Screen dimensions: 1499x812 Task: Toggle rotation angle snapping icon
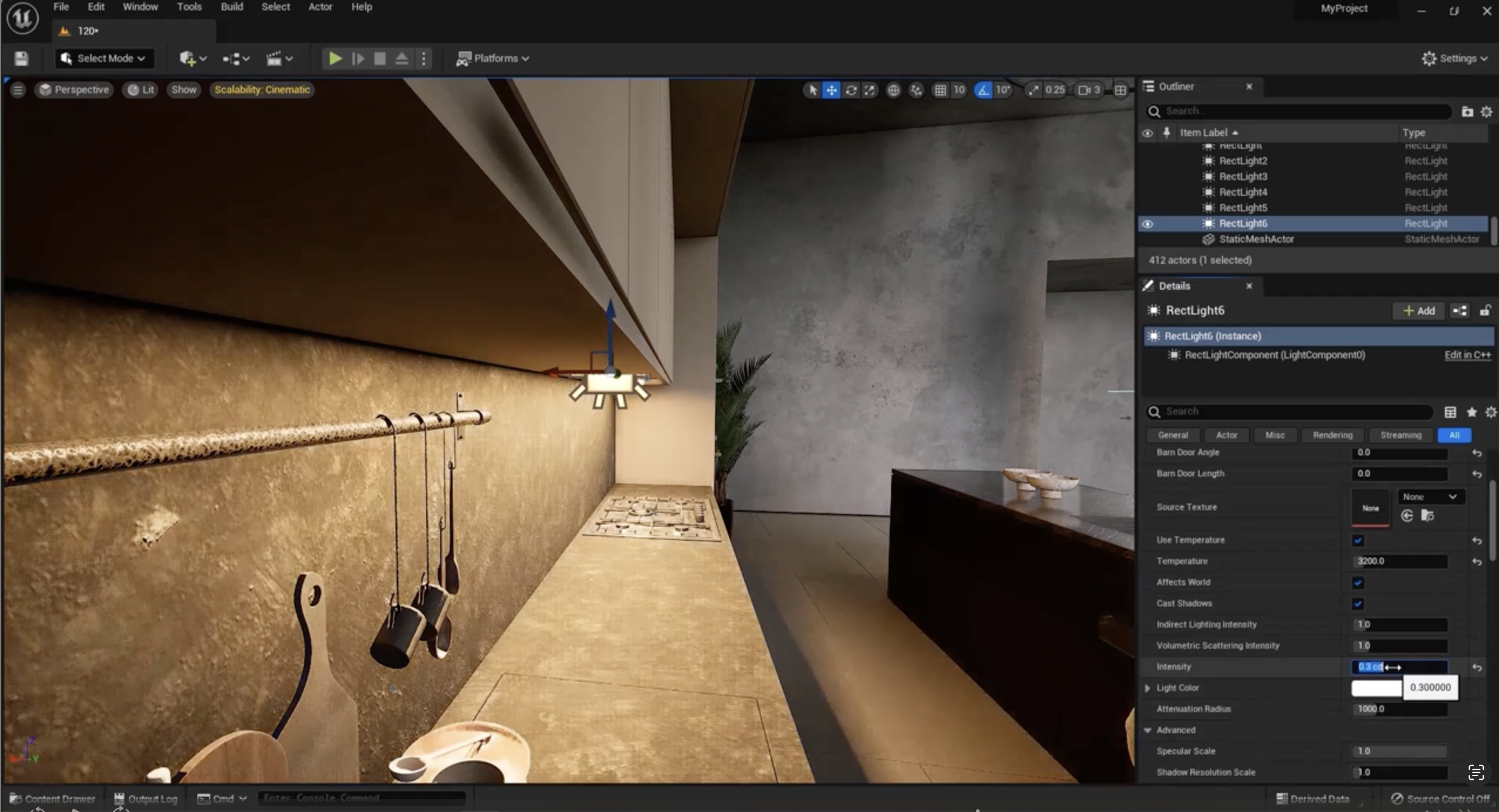(x=983, y=90)
